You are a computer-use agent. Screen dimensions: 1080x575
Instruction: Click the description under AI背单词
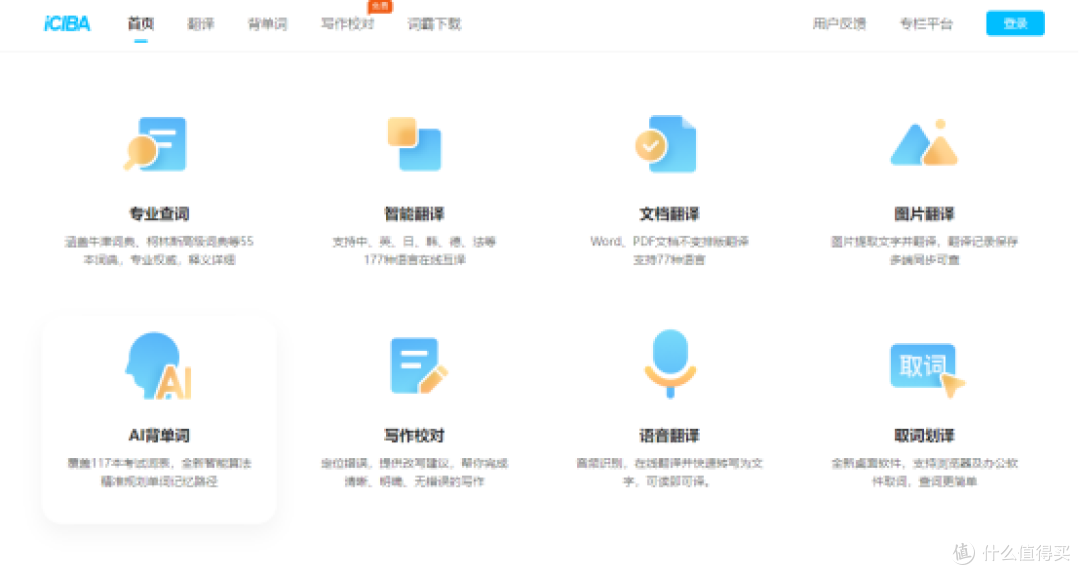tap(159, 472)
